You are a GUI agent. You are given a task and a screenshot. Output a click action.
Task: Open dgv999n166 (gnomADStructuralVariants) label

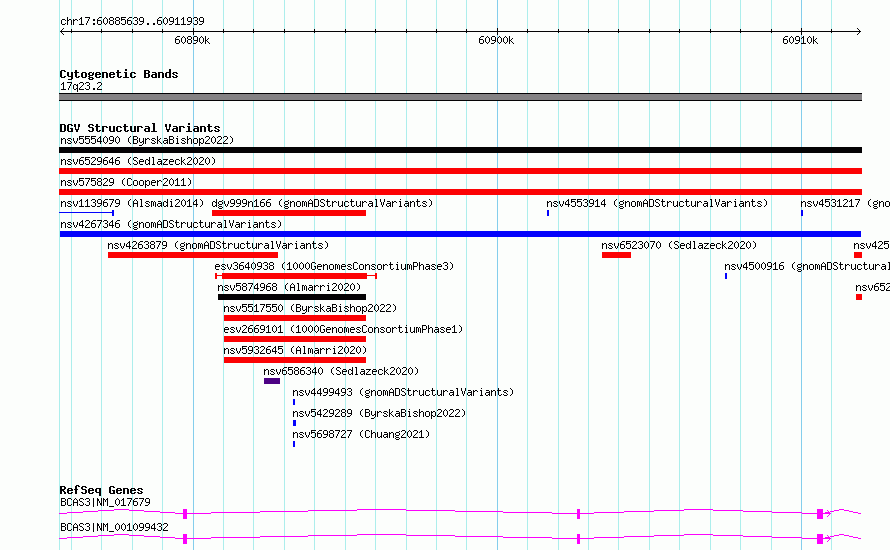322,203
